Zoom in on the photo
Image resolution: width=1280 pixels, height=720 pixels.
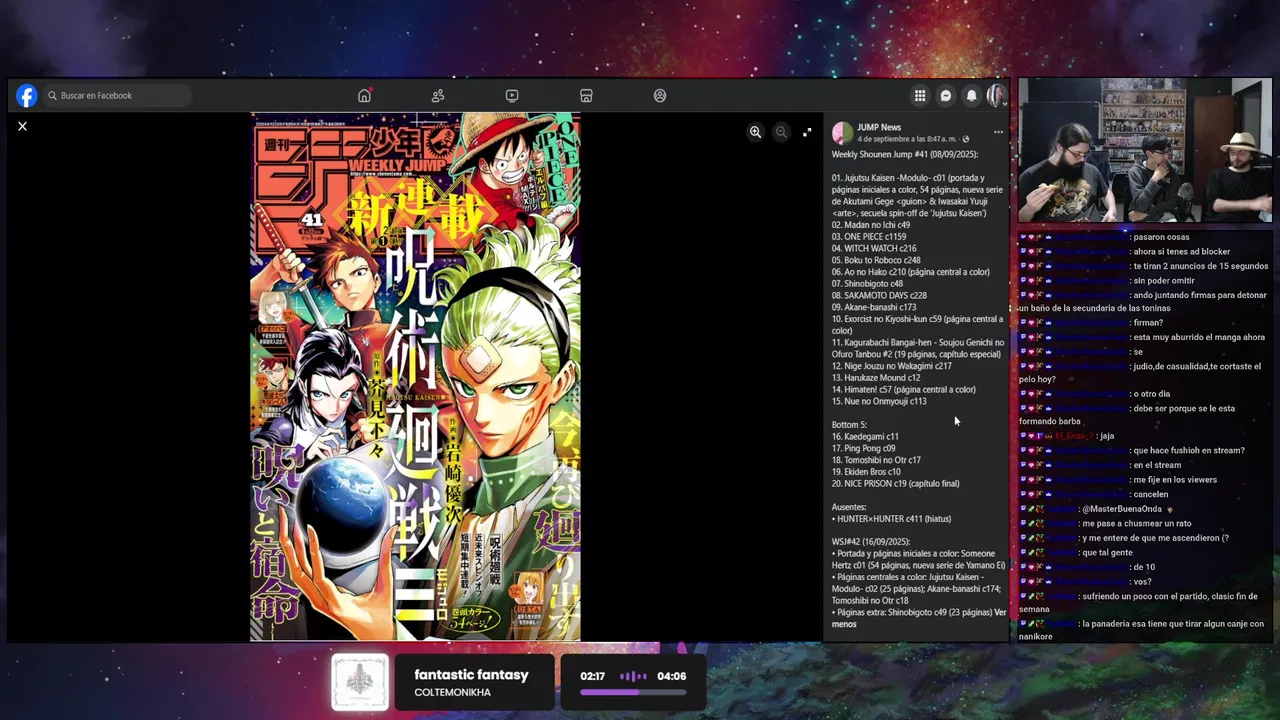[755, 132]
